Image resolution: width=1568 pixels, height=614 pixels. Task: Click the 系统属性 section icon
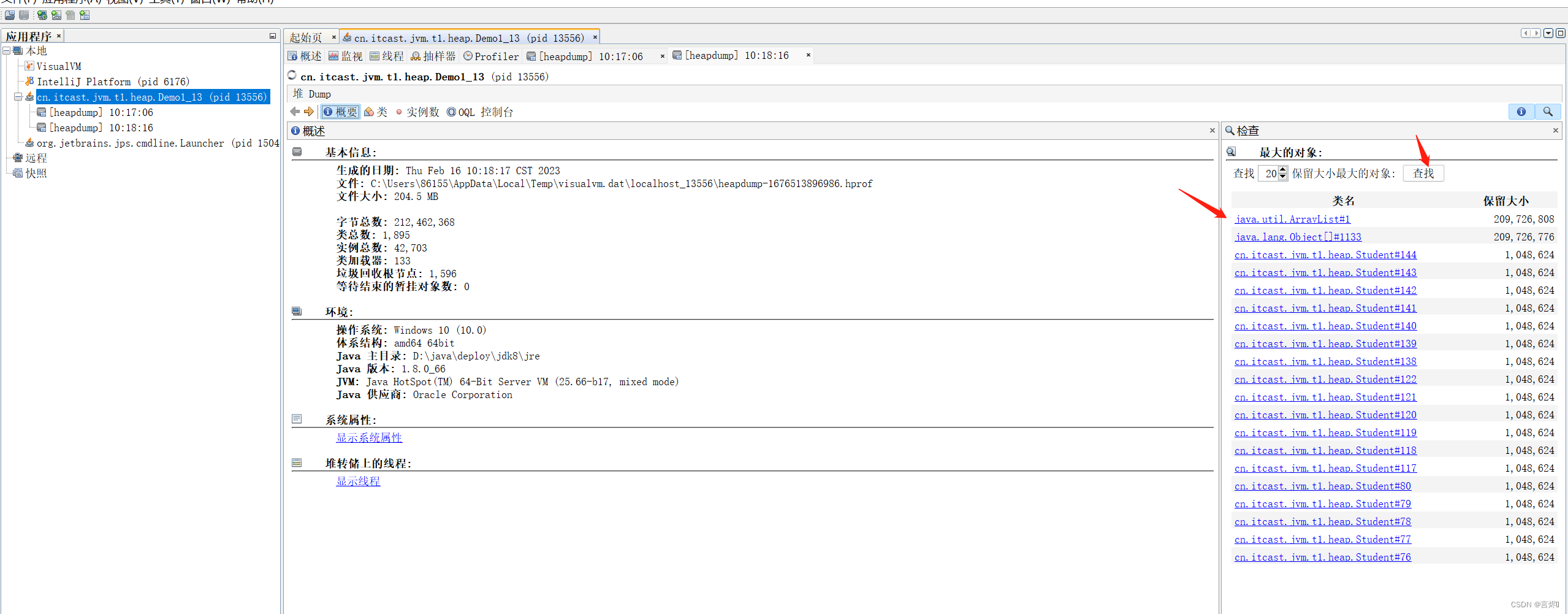[297, 419]
